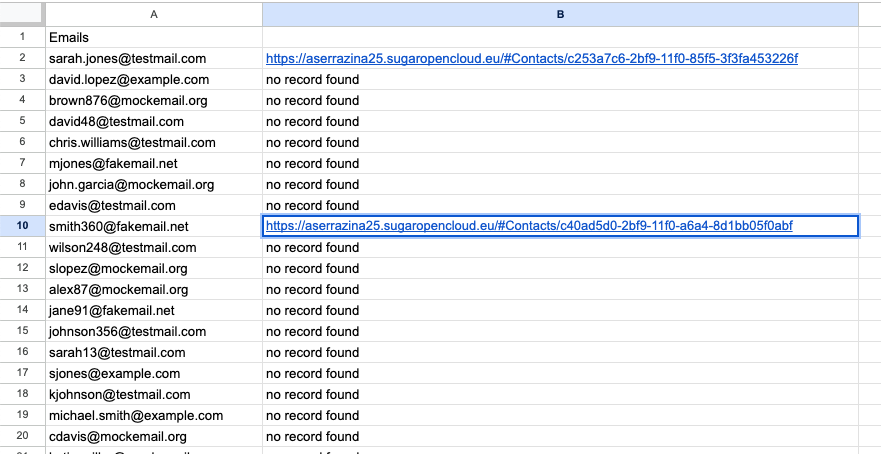
Task: Click the empty cell B1
Action: pos(560,38)
